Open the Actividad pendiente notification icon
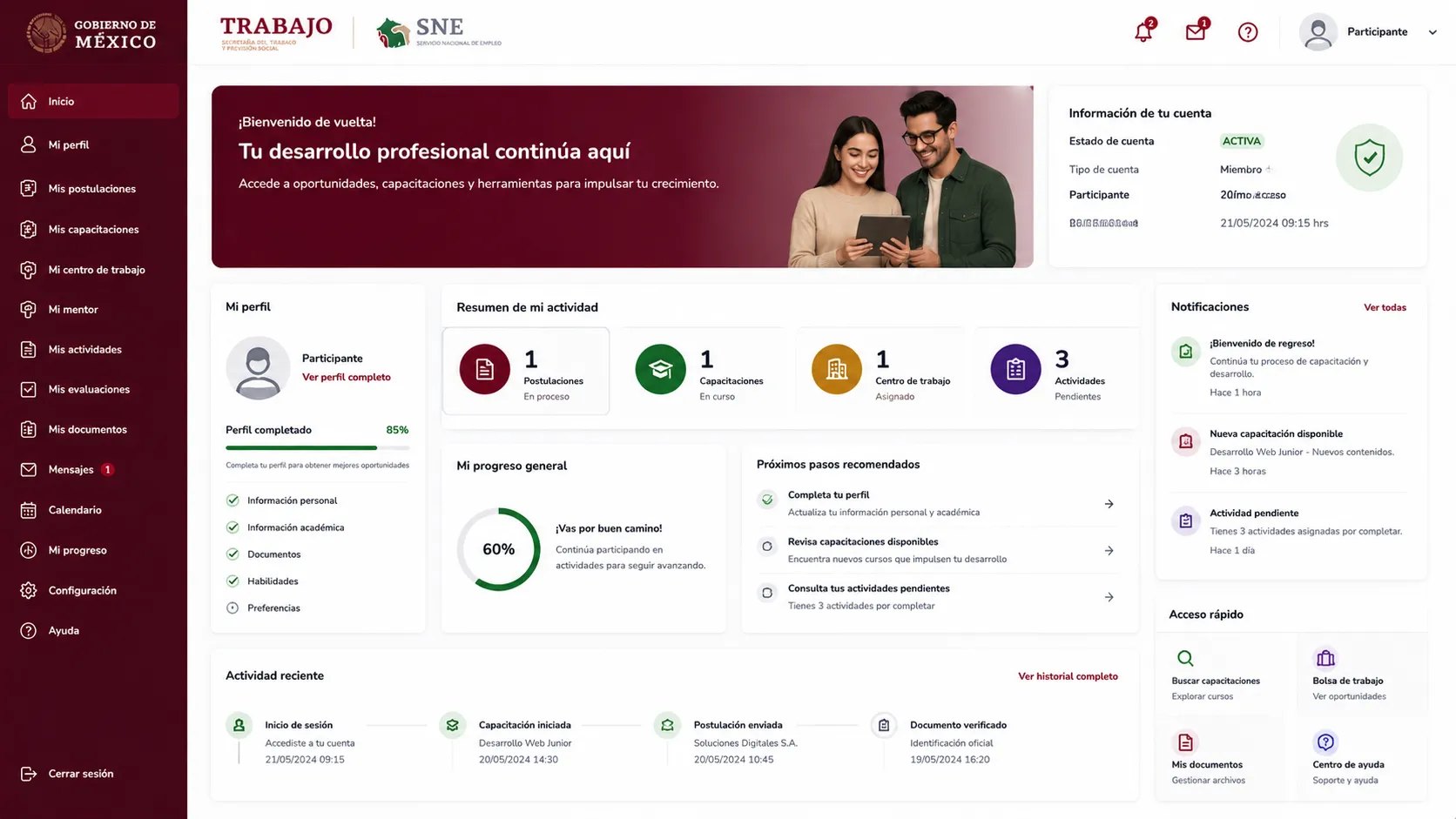Viewport: 1456px width, 819px height. pos(1185,521)
